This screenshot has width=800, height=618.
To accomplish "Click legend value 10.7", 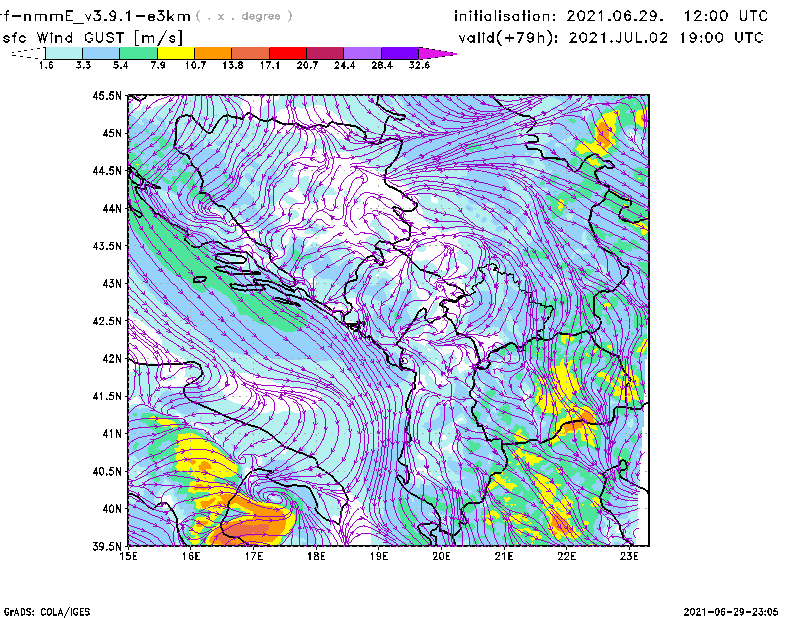I will pos(195,65).
